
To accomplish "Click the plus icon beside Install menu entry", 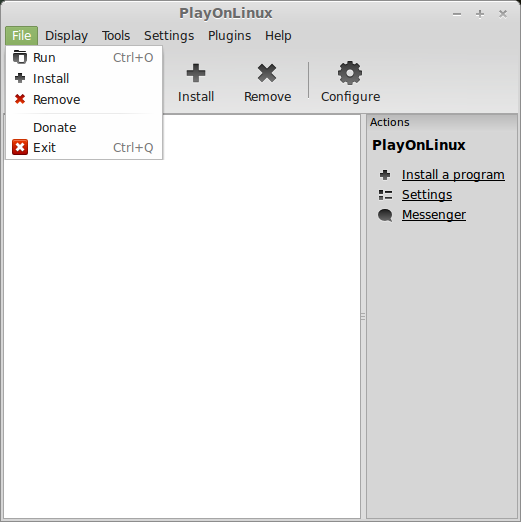I will coord(20,78).
